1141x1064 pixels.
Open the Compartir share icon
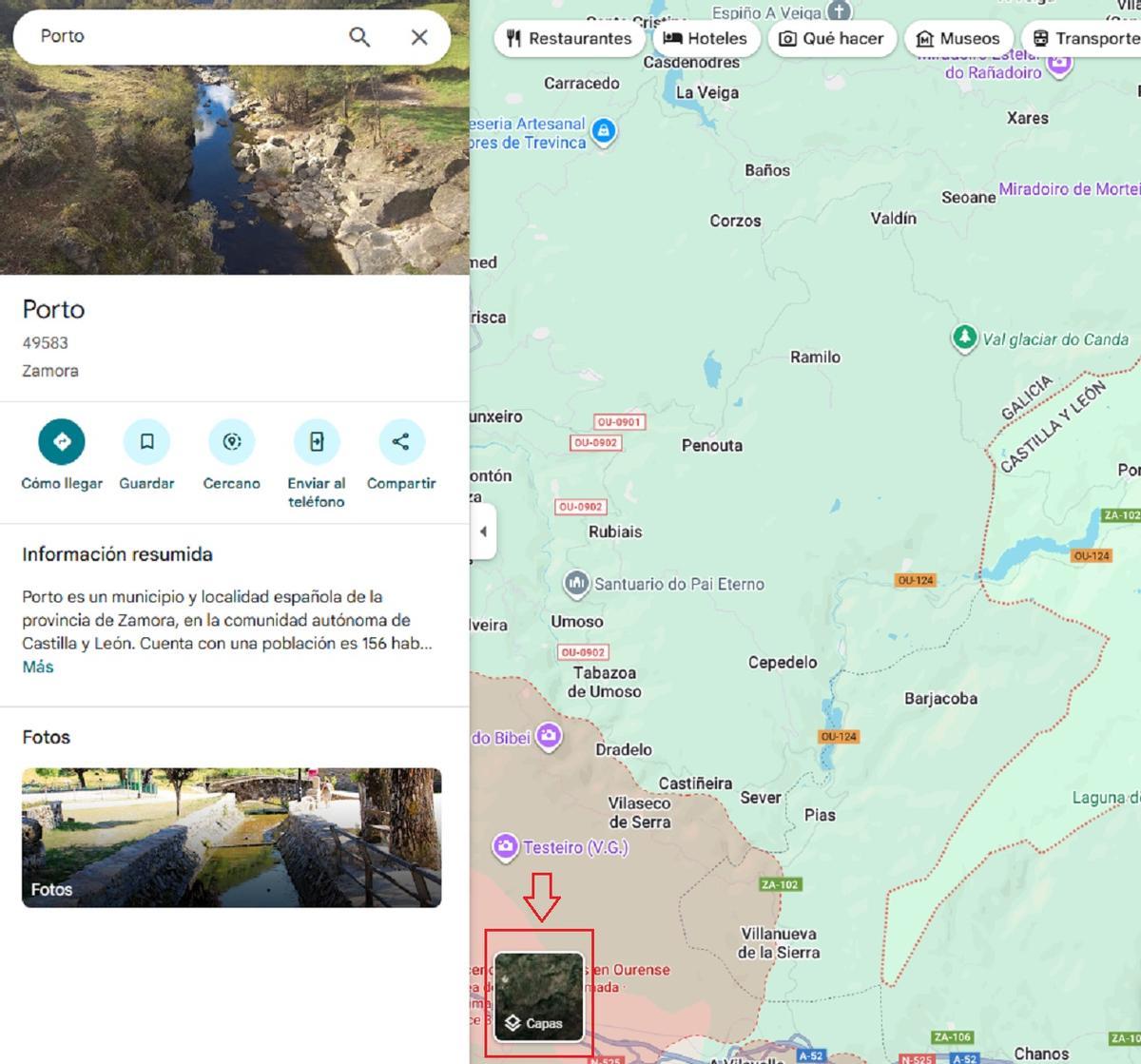click(401, 441)
